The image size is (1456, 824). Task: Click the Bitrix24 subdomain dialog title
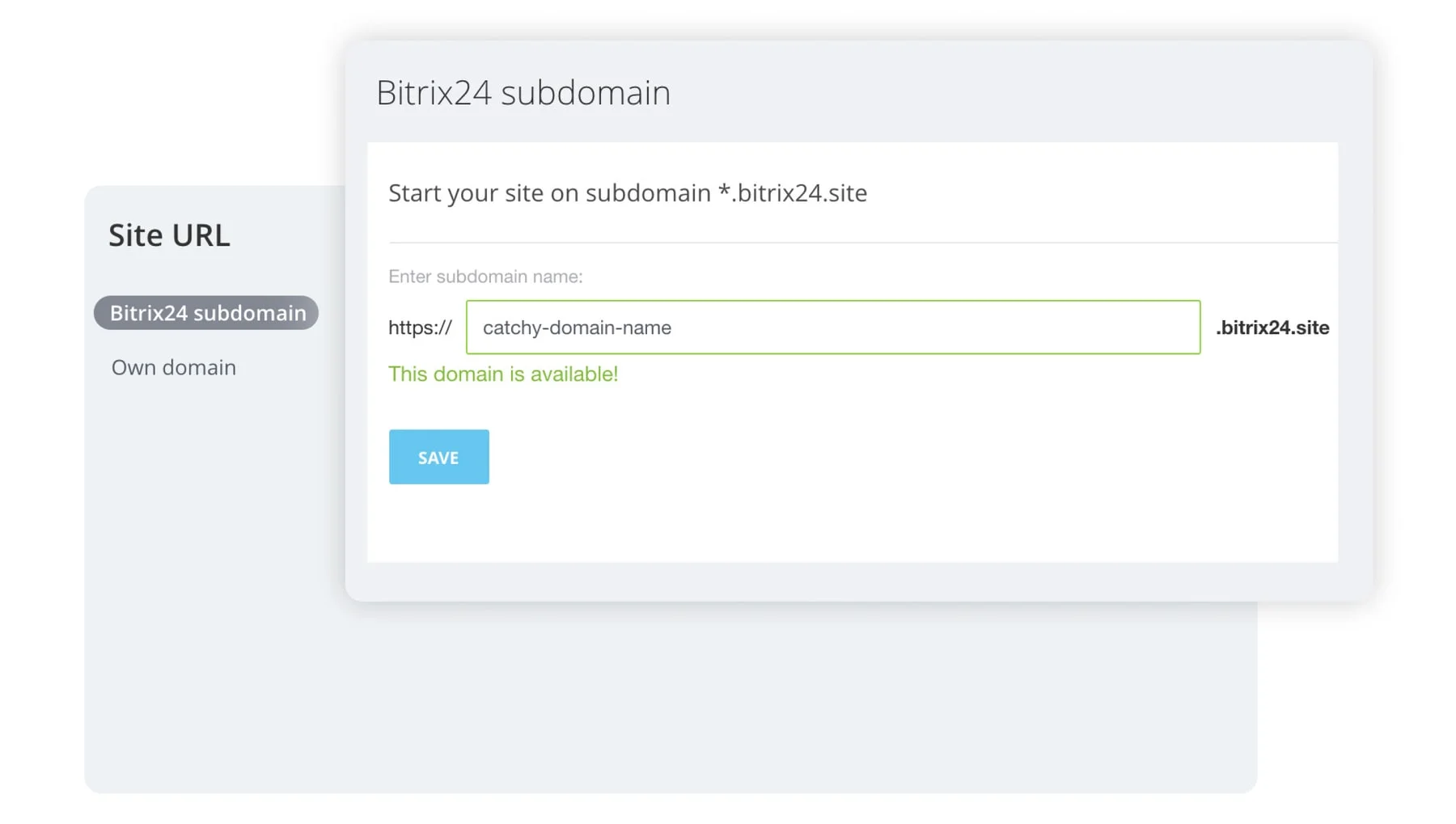click(x=523, y=92)
